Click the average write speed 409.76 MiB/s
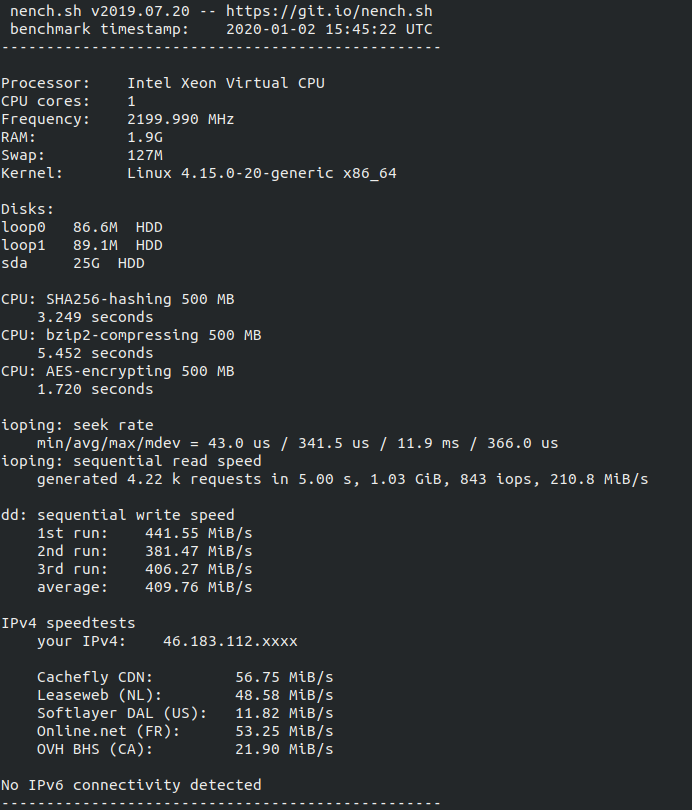 [x=198, y=587]
